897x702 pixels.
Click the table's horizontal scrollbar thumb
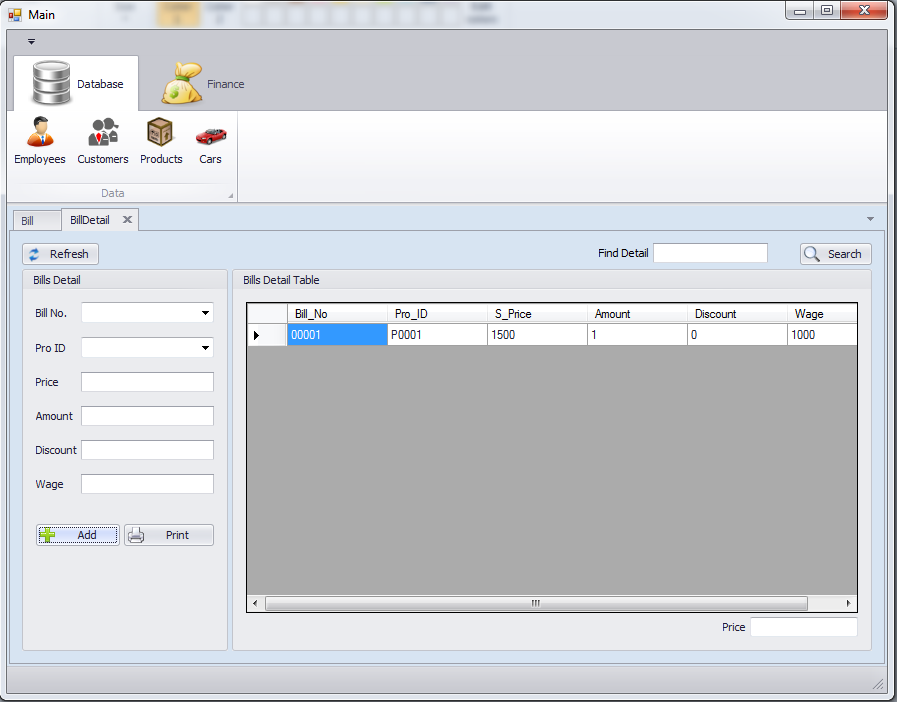tap(536, 603)
